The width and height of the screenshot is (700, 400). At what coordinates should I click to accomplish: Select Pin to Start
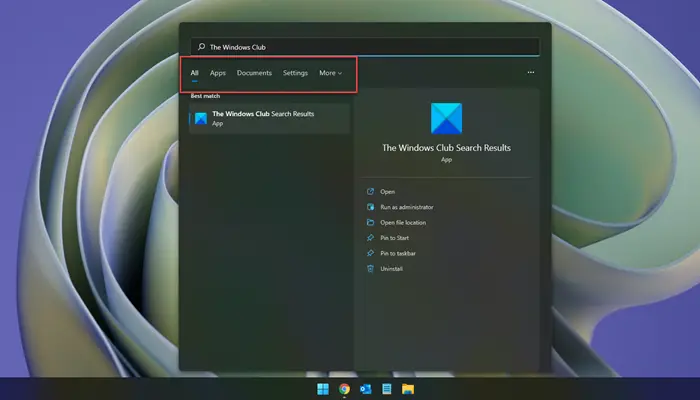(x=394, y=238)
